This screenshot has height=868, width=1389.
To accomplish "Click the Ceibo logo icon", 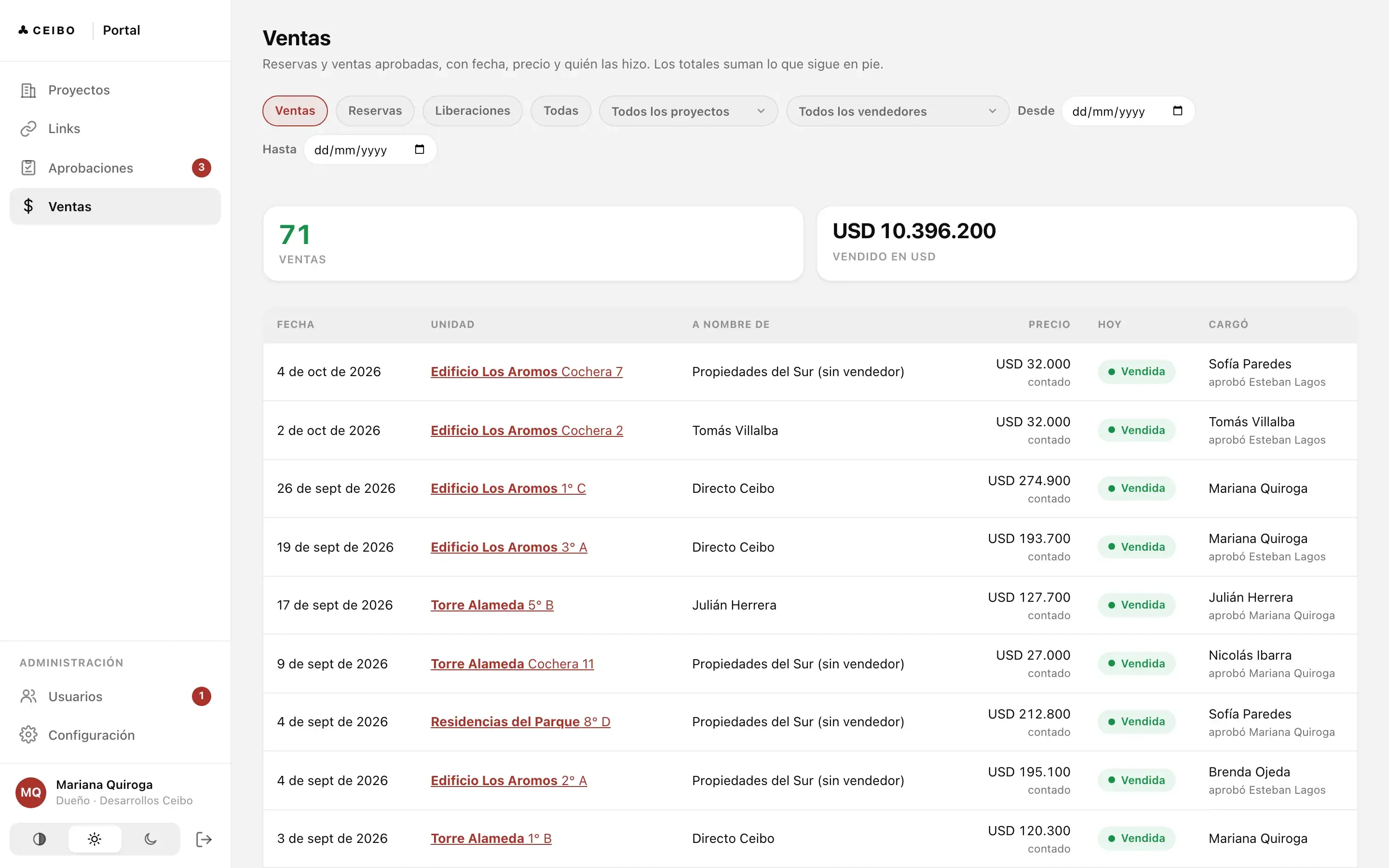I will coord(23,30).
